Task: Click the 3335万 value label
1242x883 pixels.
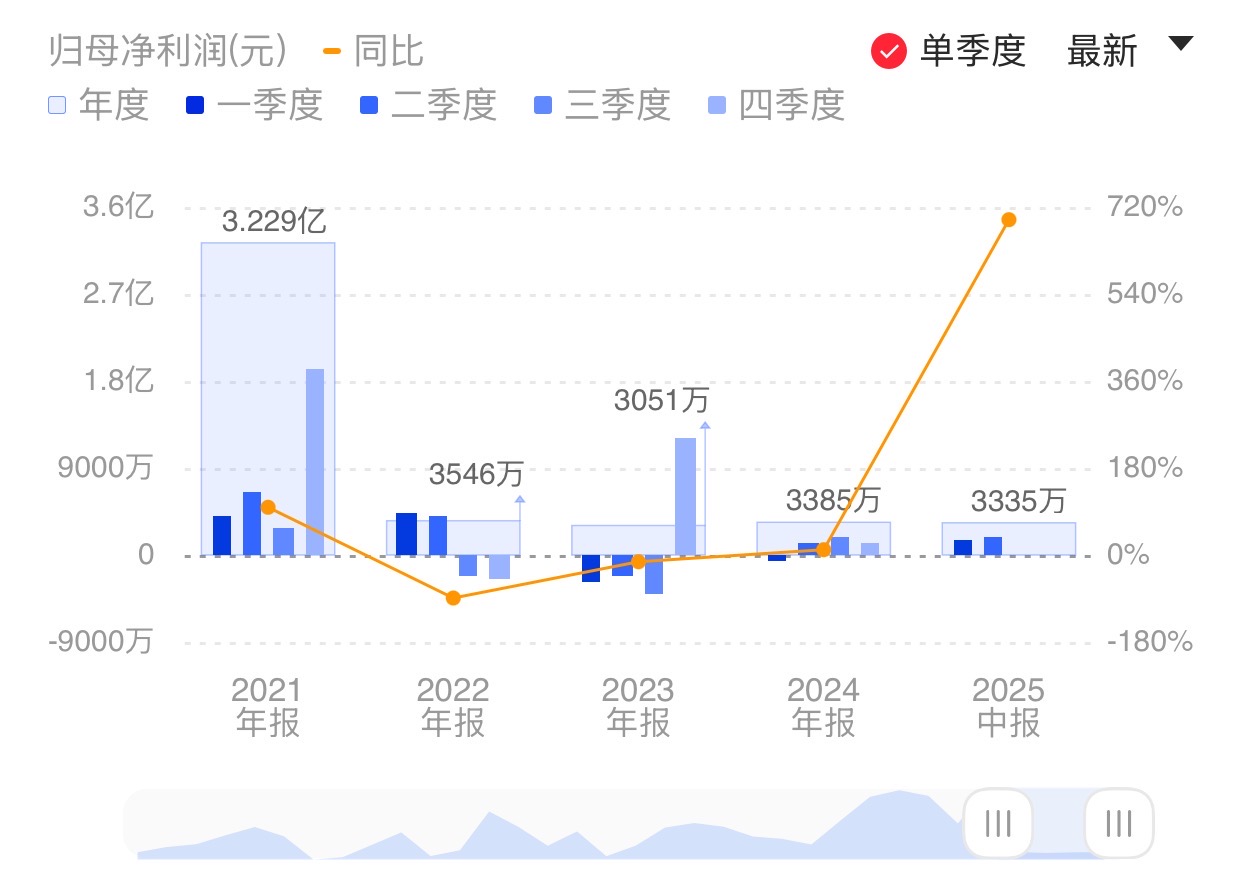Action: (x=1019, y=500)
